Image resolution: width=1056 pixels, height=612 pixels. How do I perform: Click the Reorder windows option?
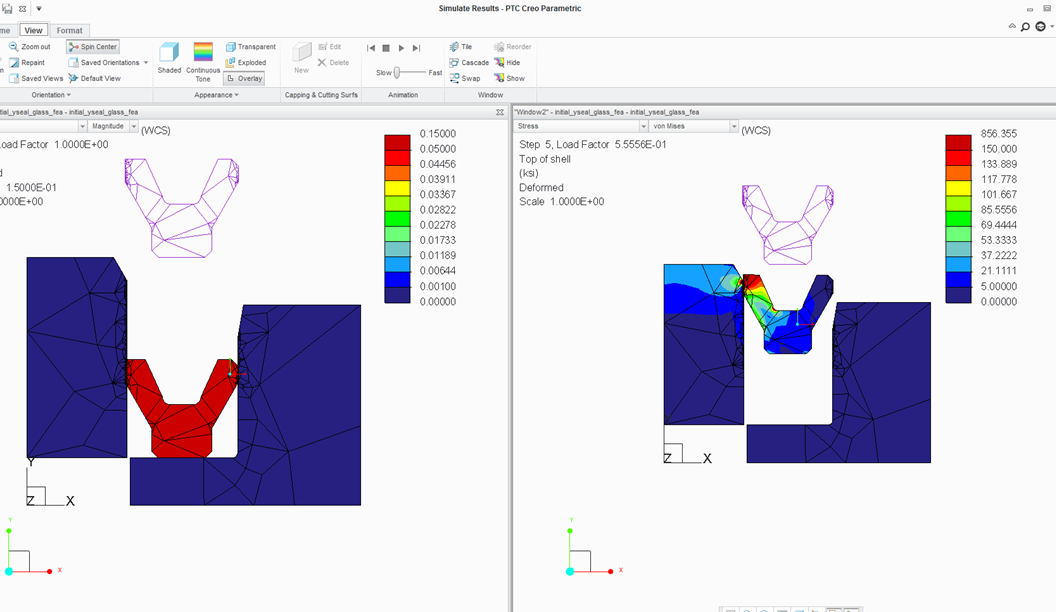(x=513, y=46)
